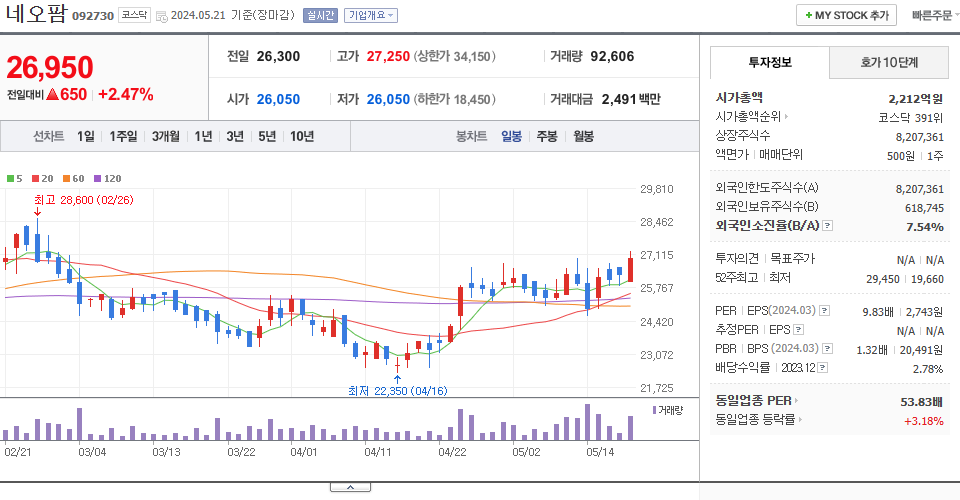Select the 5년 line chart period
The width and height of the screenshot is (960, 500).
(267, 136)
